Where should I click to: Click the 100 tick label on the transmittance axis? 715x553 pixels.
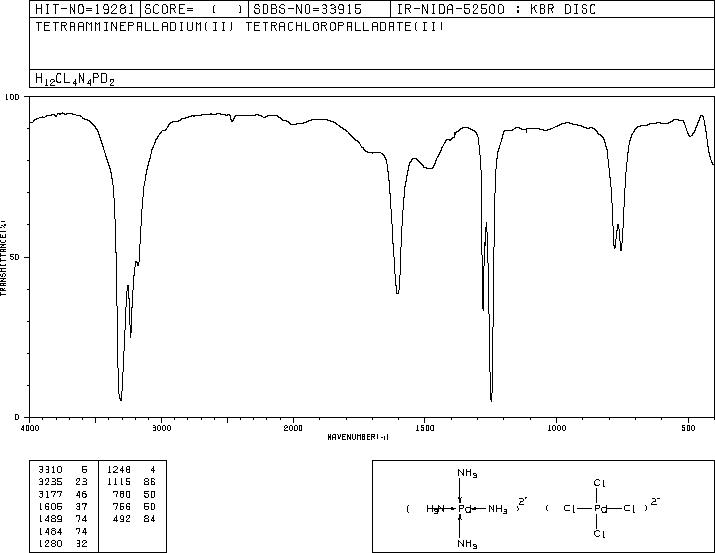[x=13, y=97]
